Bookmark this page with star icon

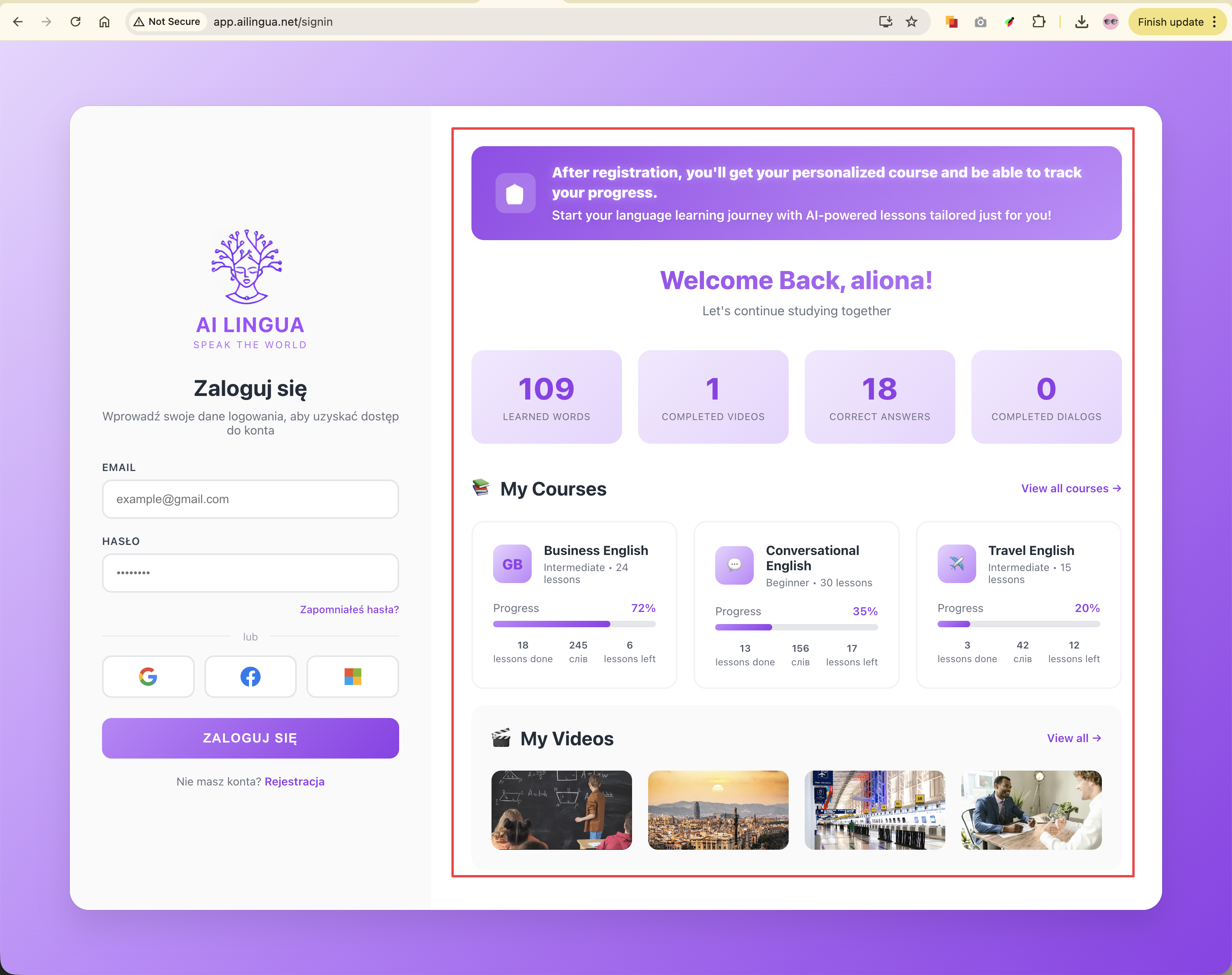point(911,22)
